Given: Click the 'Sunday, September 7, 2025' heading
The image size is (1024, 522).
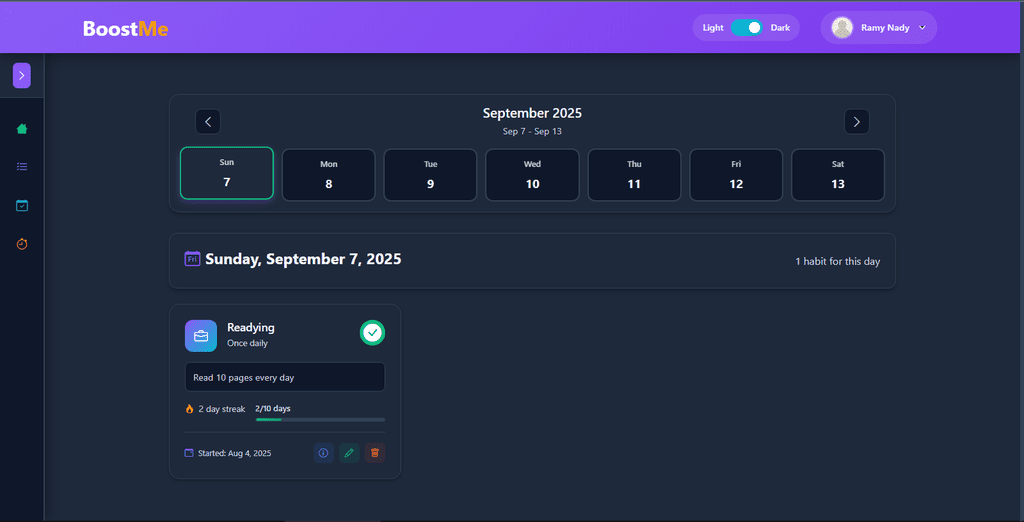Looking at the screenshot, I should pyautogui.click(x=303, y=259).
